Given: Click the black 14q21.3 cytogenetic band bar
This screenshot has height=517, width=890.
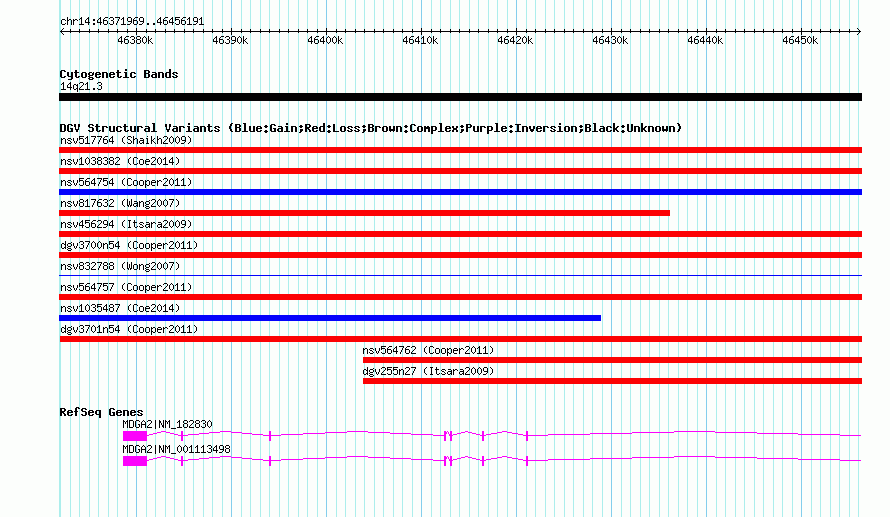Looking at the screenshot, I should [x=460, y=97].
